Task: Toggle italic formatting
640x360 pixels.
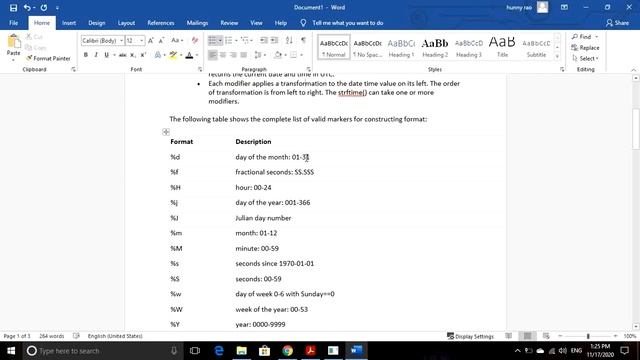Action: (96, 55)
